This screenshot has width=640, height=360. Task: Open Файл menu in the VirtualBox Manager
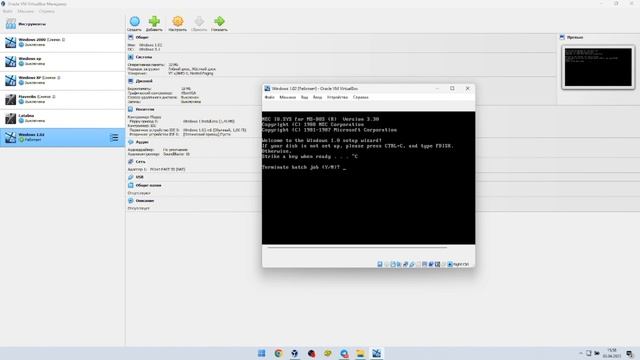[x=7, y=11]
